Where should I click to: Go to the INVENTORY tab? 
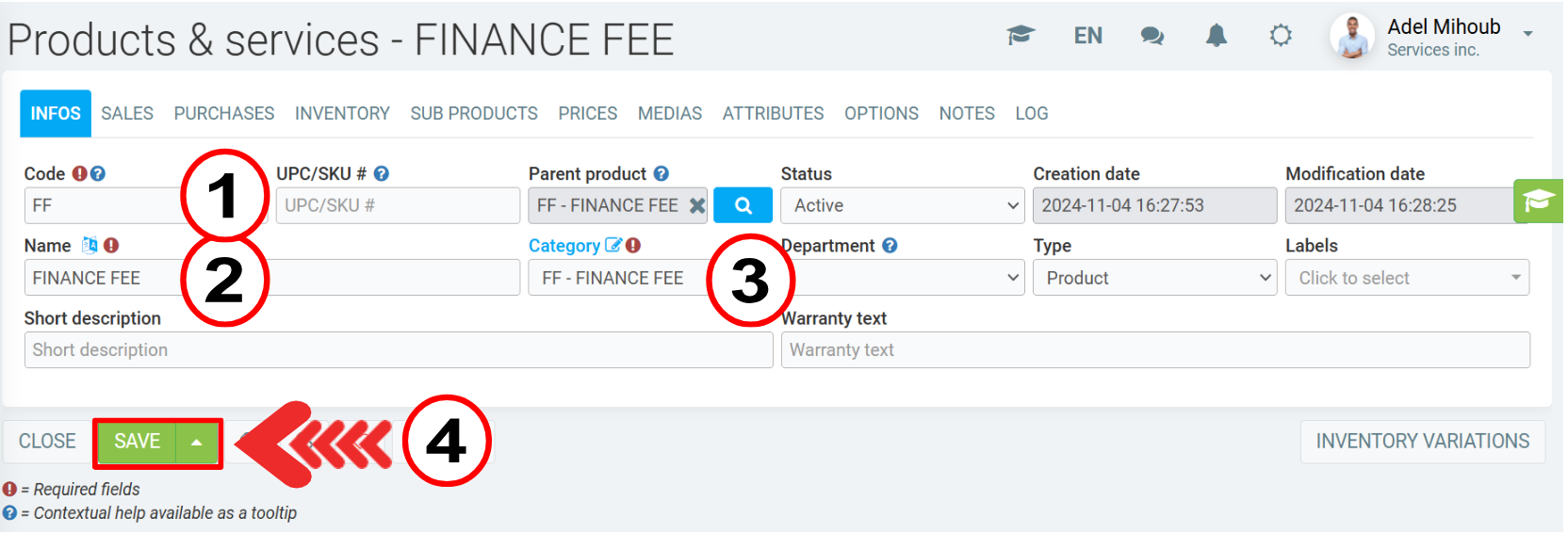click(342, 114)
